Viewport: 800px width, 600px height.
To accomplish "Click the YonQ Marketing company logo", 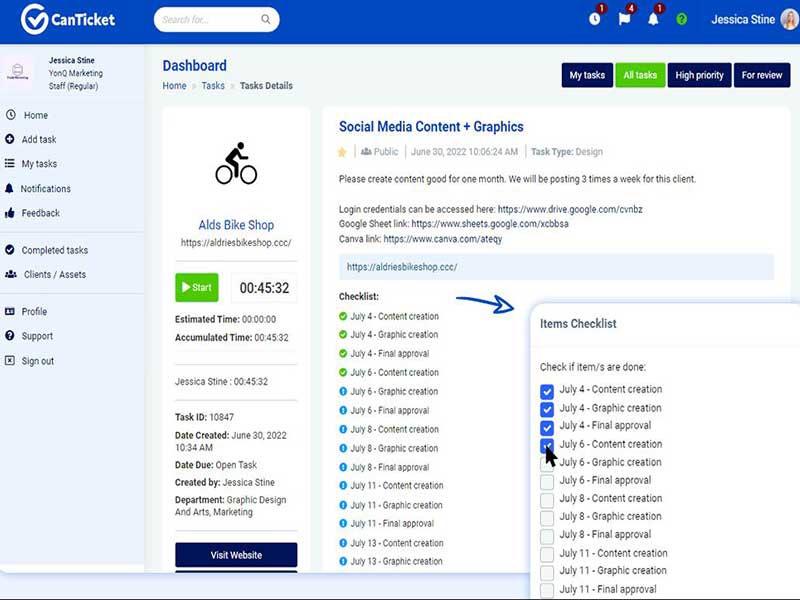I will [17, 72].
